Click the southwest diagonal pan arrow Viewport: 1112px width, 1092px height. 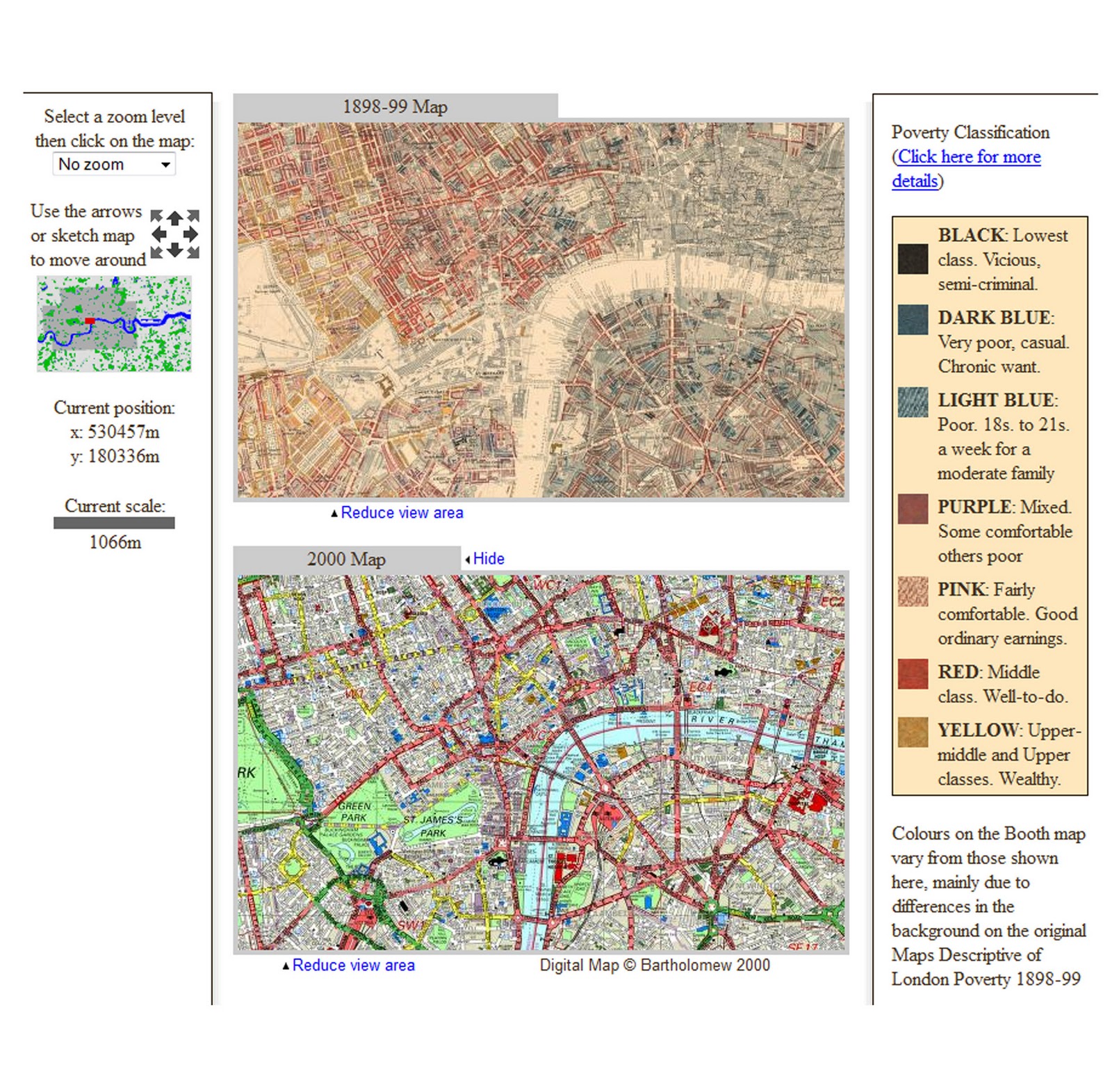157,252
